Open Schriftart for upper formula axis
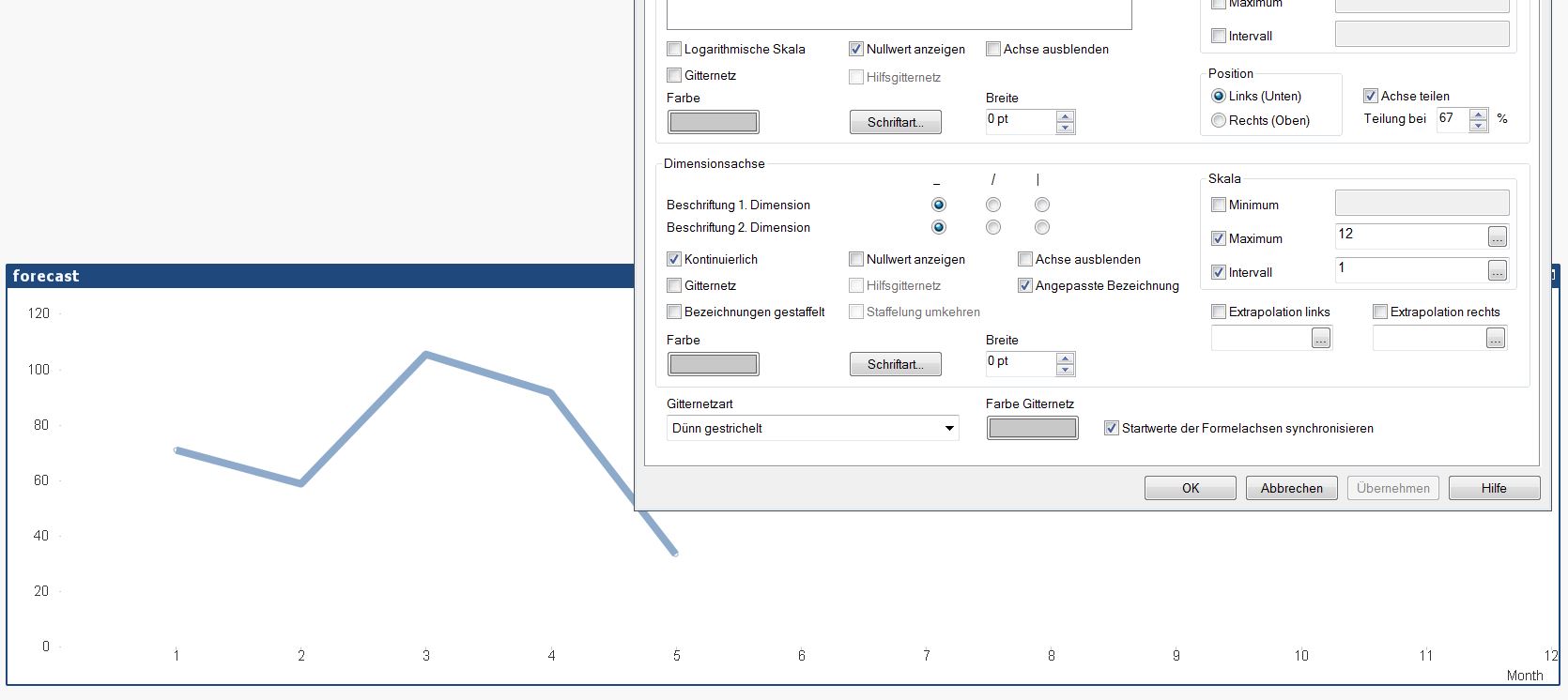Viewport: 1568px width, 700px height. [896, 122]
